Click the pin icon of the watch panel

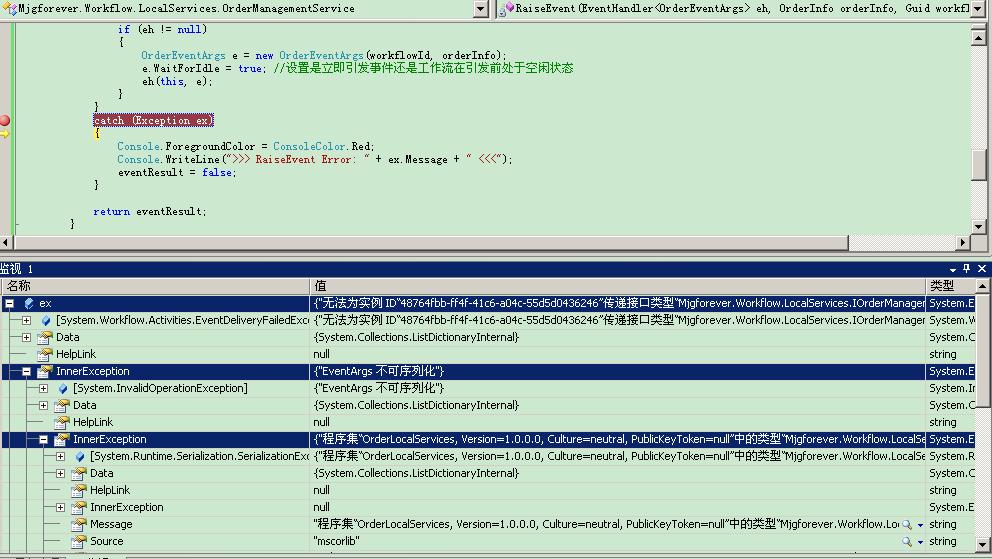pyautogui.click(x=967, y=269)
